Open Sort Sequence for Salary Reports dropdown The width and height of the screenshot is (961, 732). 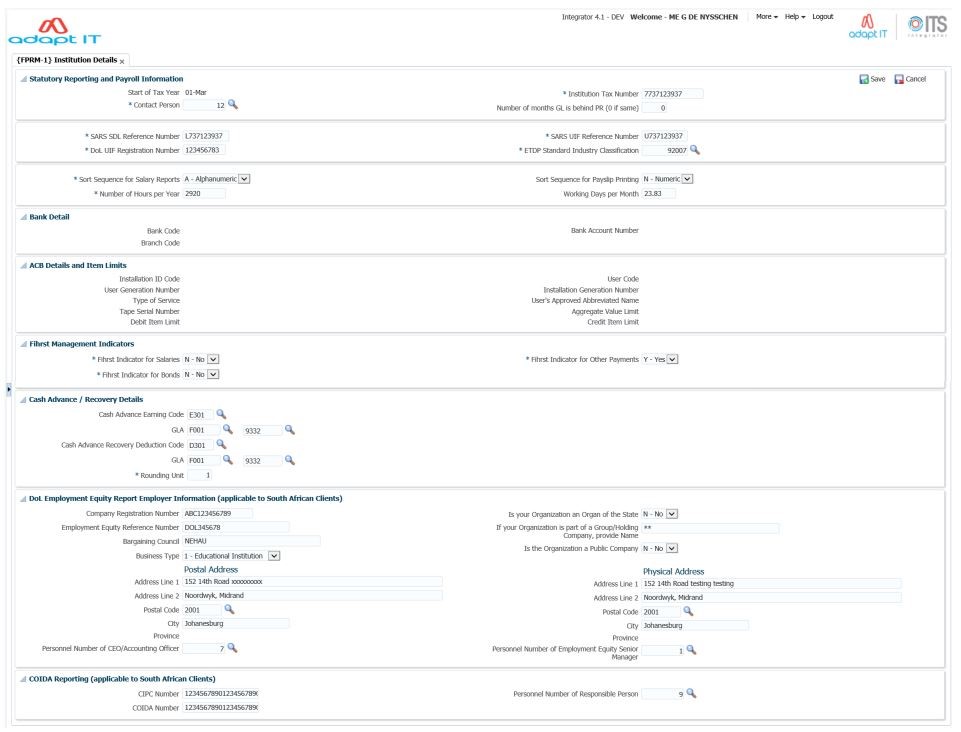[245, 179]
